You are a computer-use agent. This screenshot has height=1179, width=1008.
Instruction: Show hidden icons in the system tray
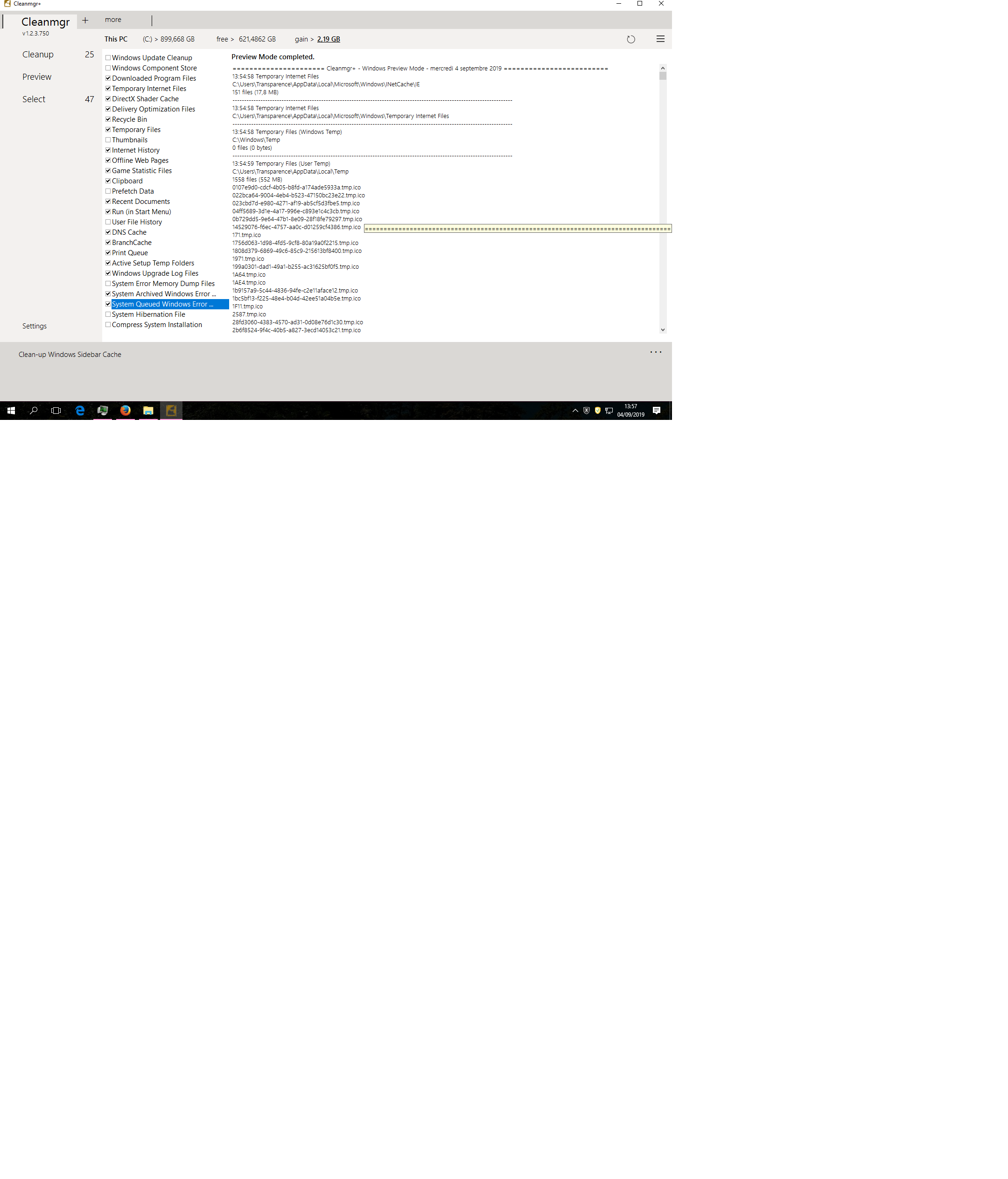click(575, 410)
